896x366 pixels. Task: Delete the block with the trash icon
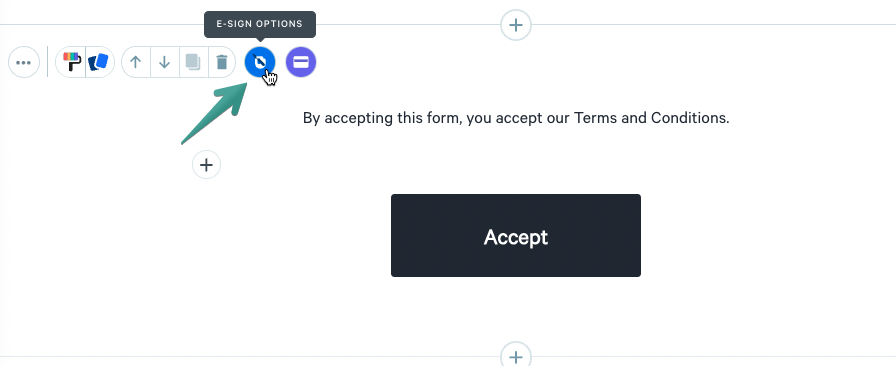click(x=222, y=62)
